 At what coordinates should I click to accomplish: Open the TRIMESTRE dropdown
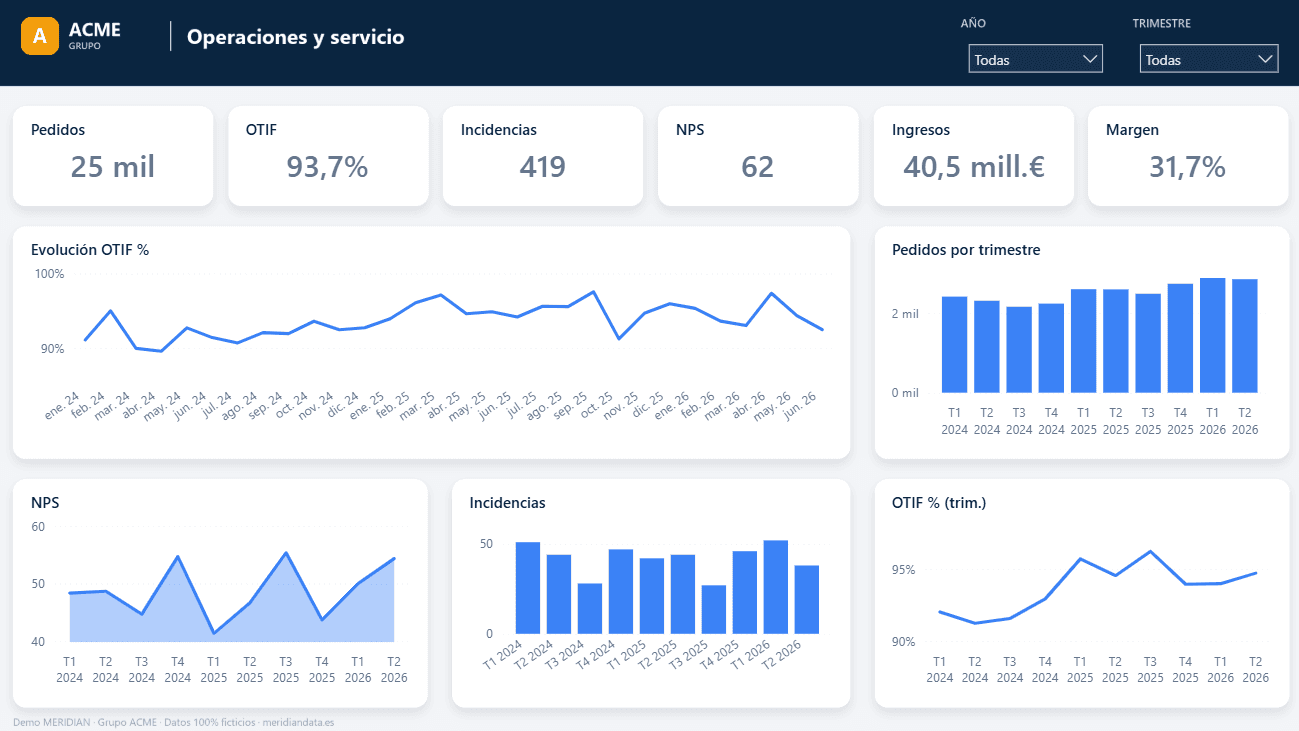1209,59
